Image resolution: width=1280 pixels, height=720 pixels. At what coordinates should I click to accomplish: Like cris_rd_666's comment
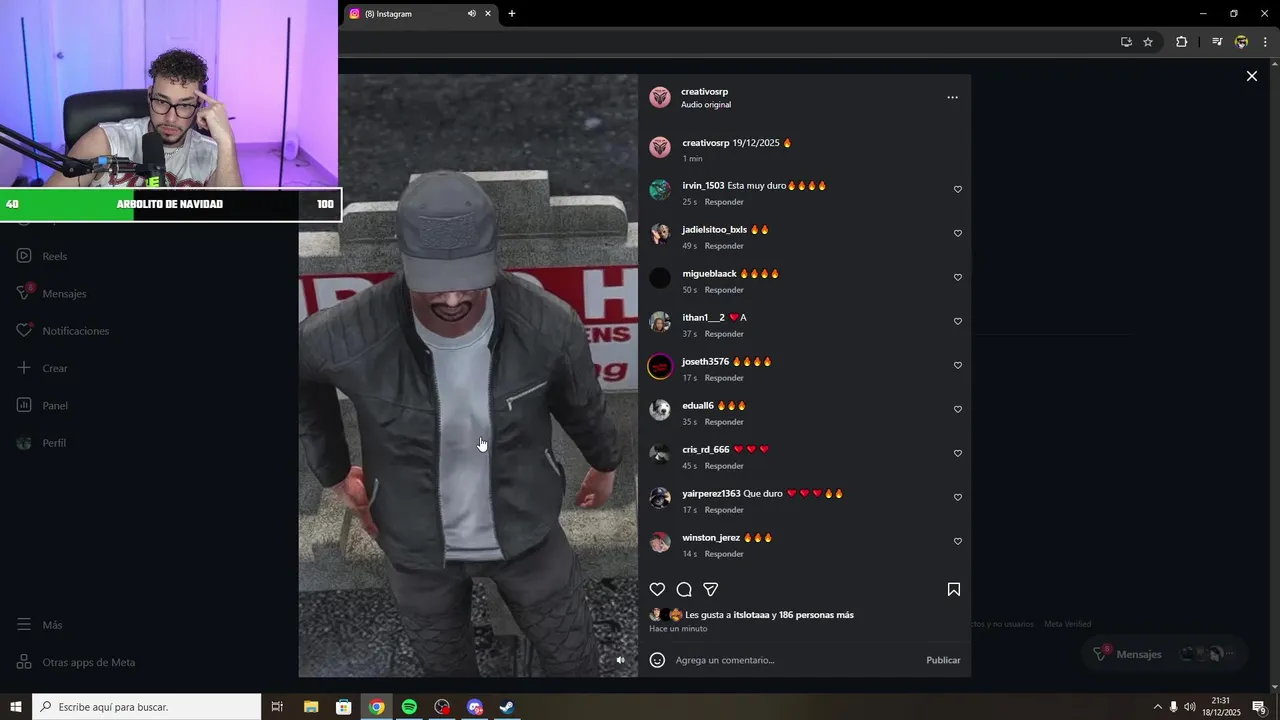coord(957,454)
